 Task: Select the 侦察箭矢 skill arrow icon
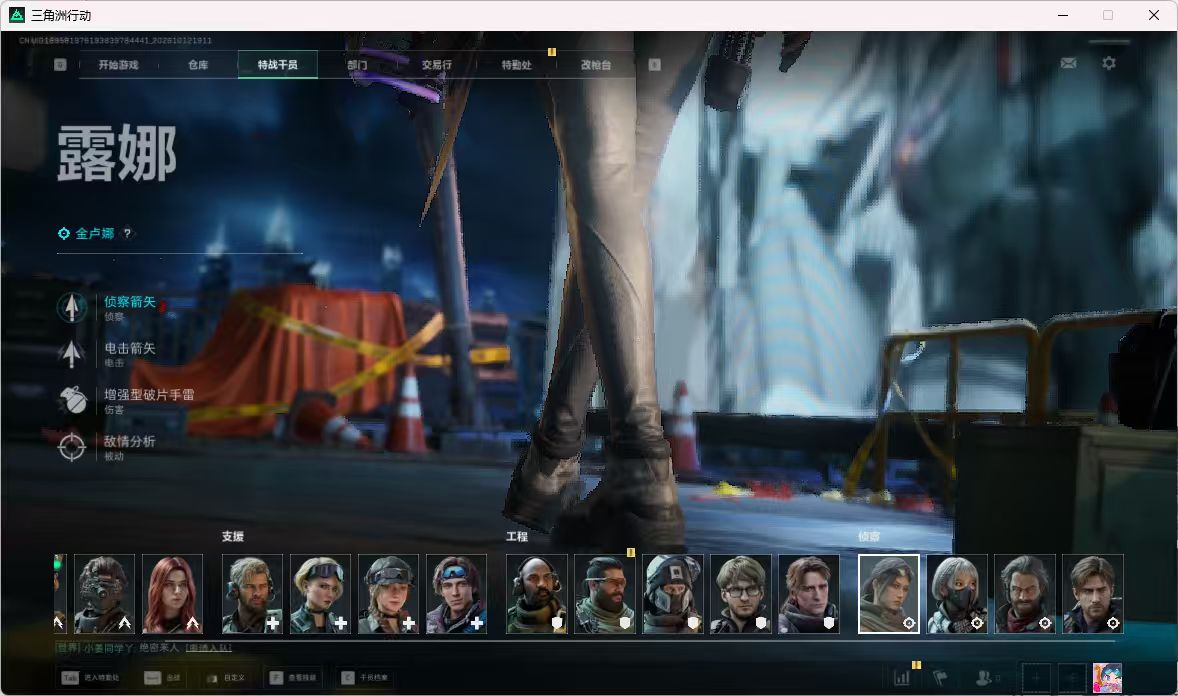tap(72, 307)
